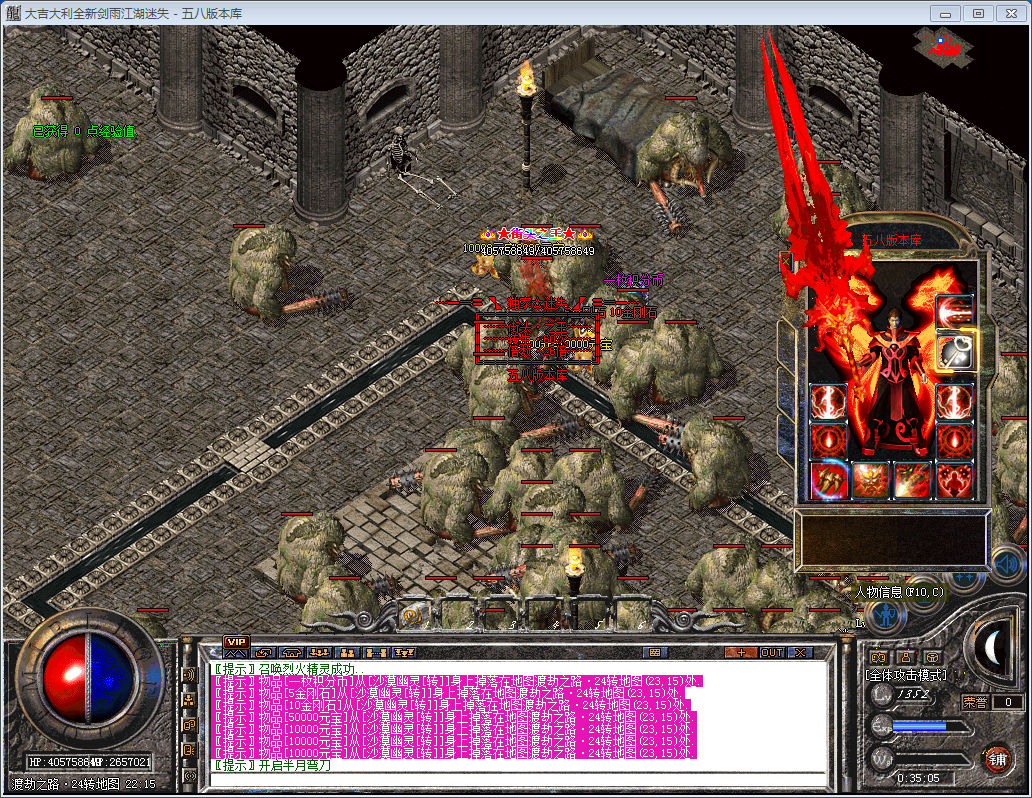Click the linked-nodes guild chat icon
The height and width of the screenshot is (798, 1032).
[376, 653]
